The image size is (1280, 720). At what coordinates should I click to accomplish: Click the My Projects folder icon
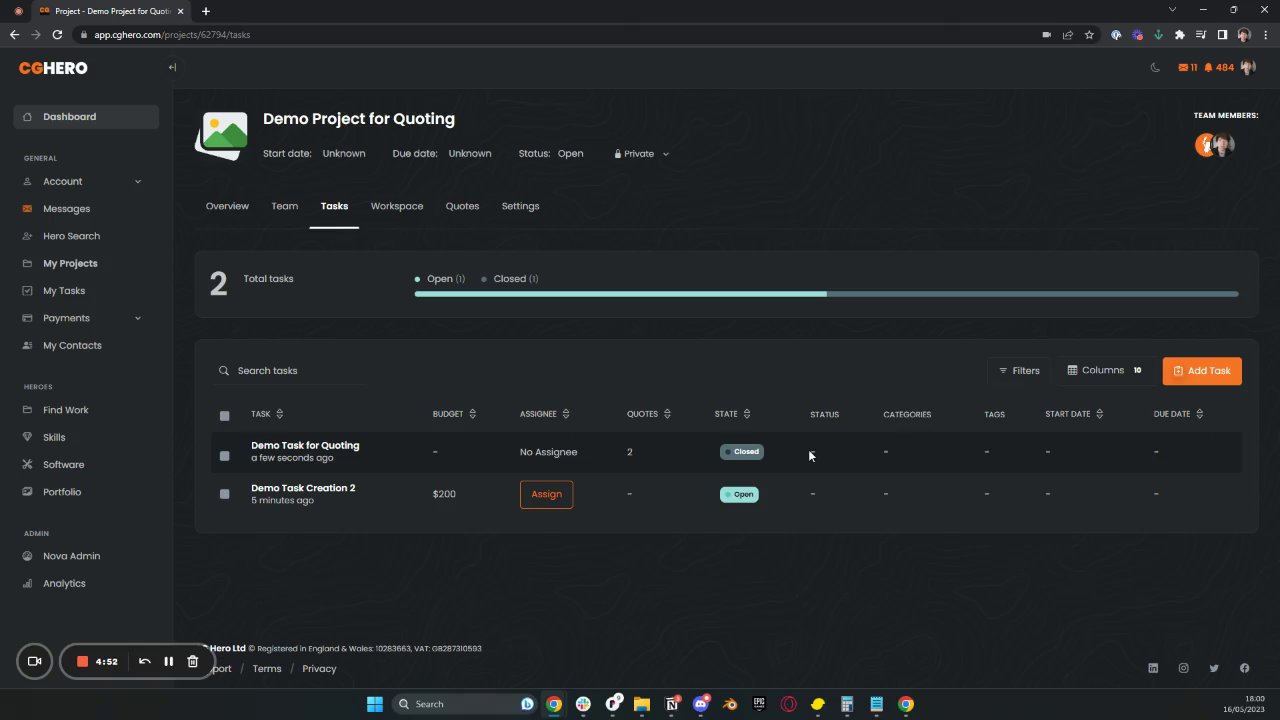(x=27, y=264)
